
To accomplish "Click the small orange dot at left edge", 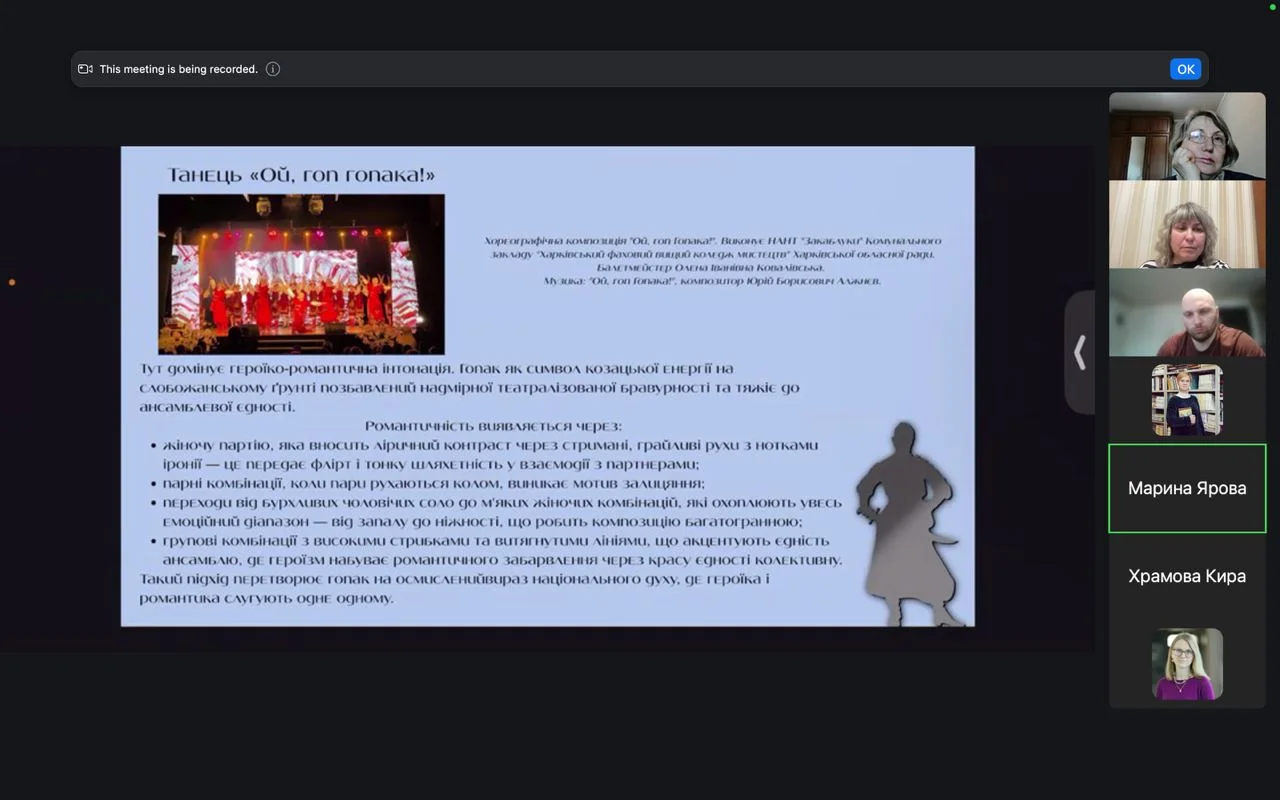I will tap(12, 282).
